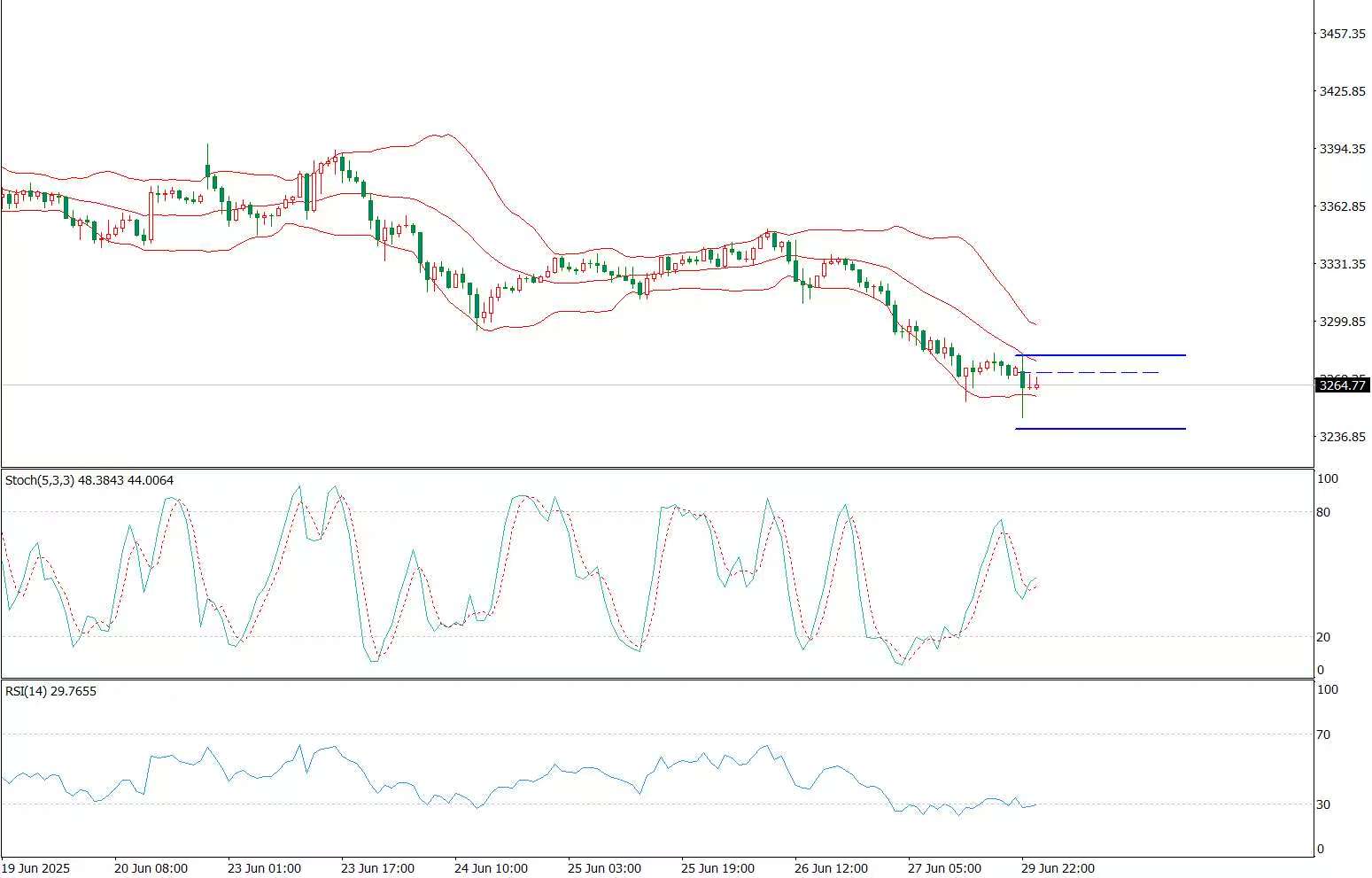The width and height of the screenshot is (1372, 878).
Task: Click the 3457.35 price scale label
Action: click(x=1342, y=34)
